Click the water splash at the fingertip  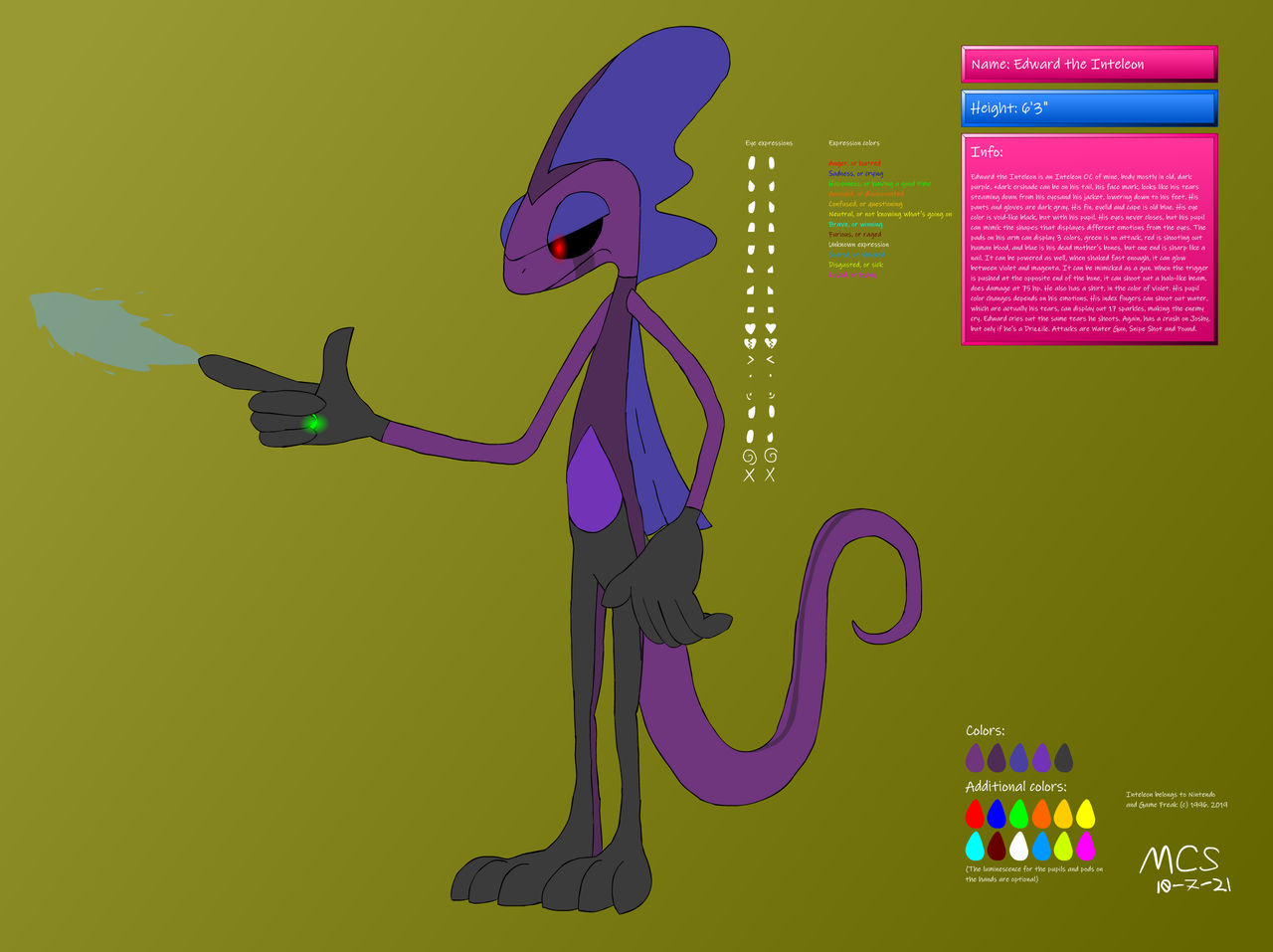click(x=114, y=332)
